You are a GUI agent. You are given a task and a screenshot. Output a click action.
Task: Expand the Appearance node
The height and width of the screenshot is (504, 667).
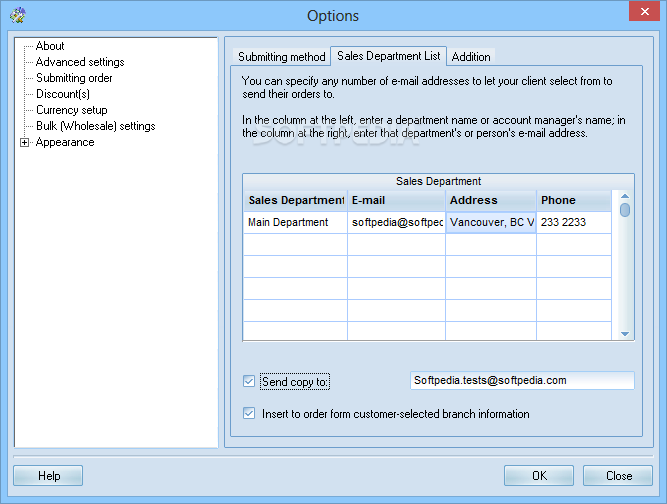(24, 142)
